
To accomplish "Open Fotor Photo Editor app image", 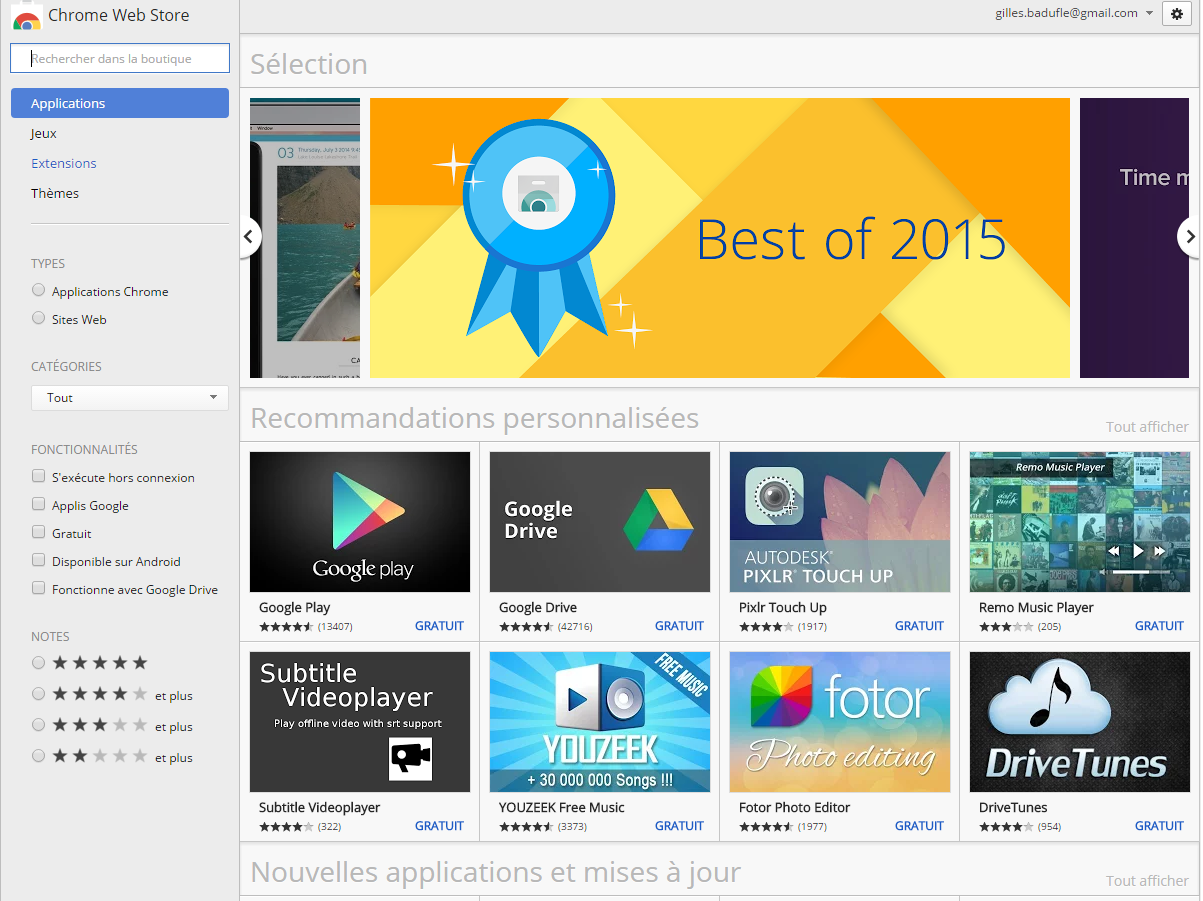I will [x=840, y=722].
